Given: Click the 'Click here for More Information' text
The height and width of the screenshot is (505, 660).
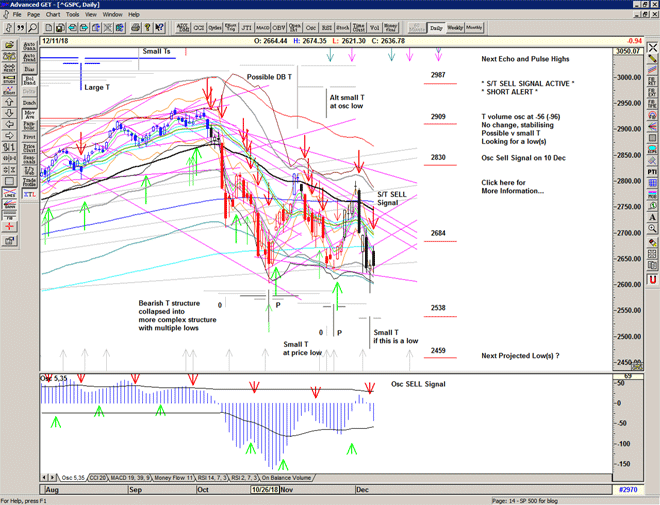Looking at the screenshot, I should click(512, 186).
